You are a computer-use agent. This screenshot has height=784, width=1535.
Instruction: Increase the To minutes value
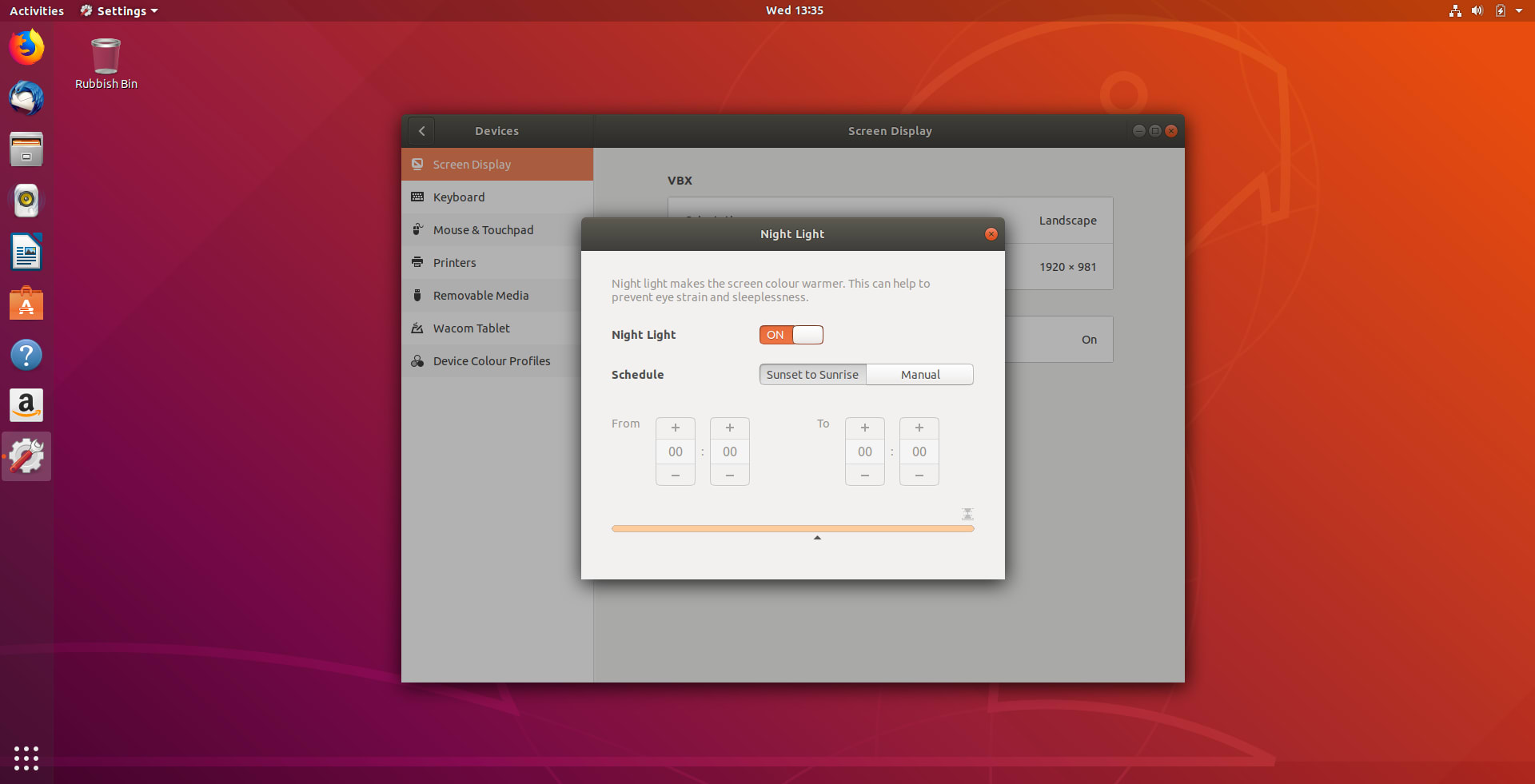(919, 428)
